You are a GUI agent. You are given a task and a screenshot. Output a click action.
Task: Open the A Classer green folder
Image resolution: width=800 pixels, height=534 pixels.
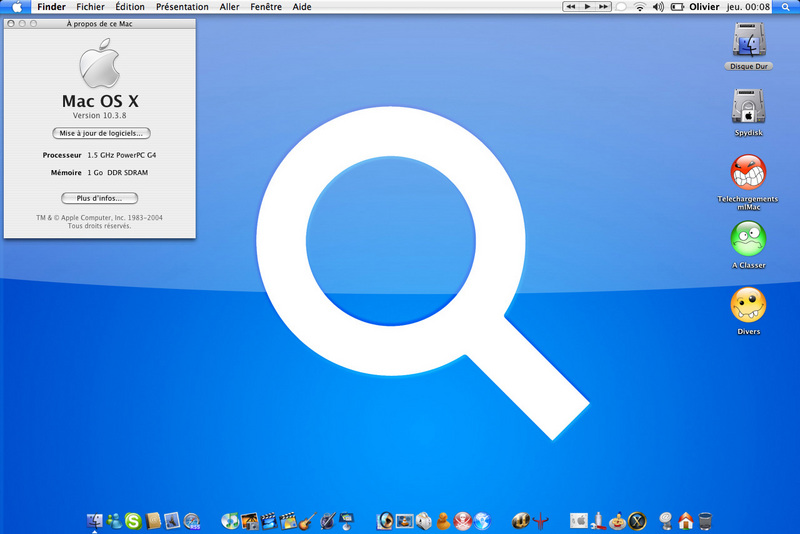pyautogui.click(x=749, y=239)
